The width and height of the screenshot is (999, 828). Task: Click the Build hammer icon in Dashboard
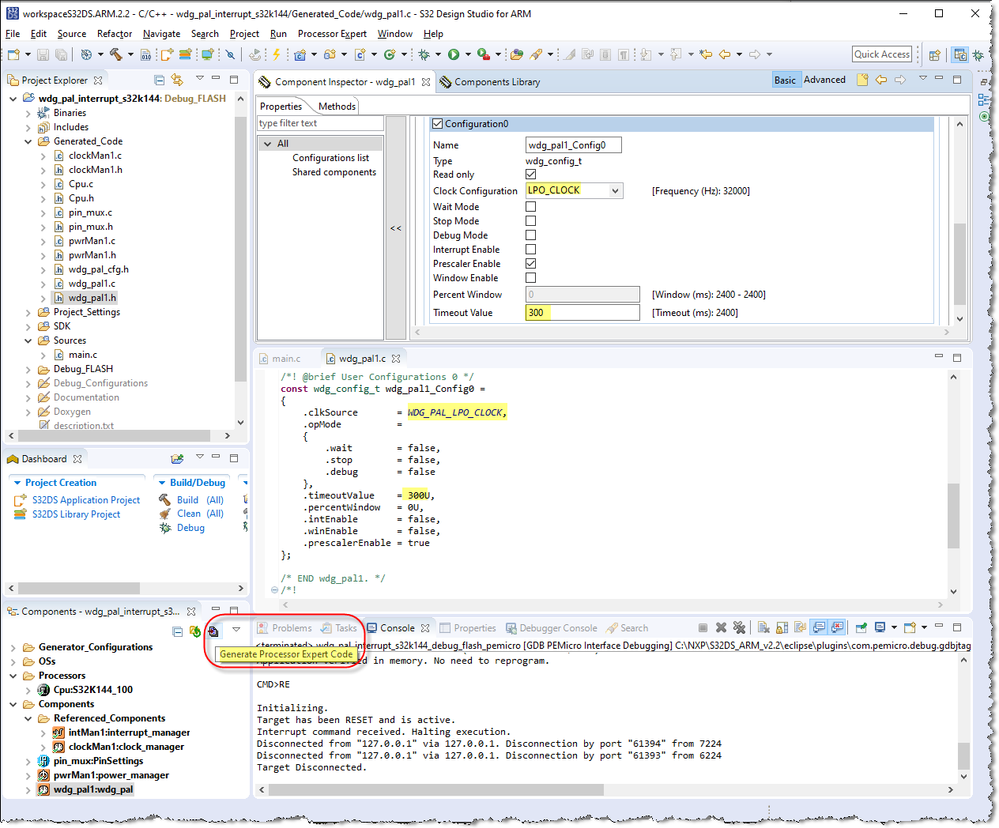[164, 500]
